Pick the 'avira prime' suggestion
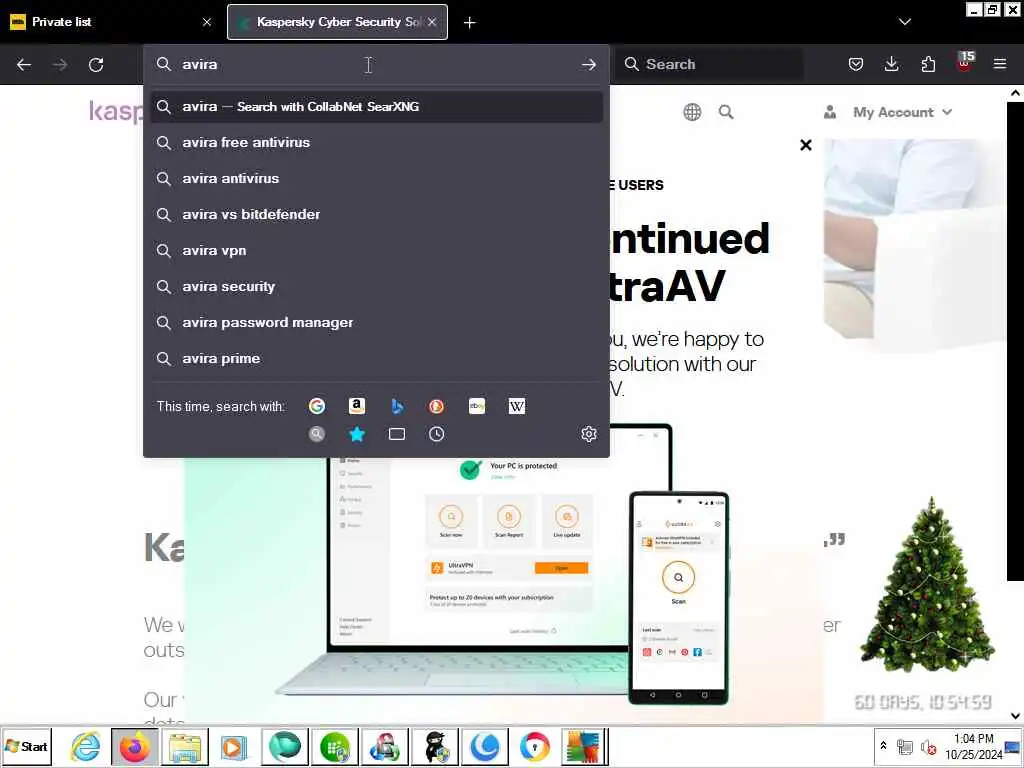 coord(377,359)
